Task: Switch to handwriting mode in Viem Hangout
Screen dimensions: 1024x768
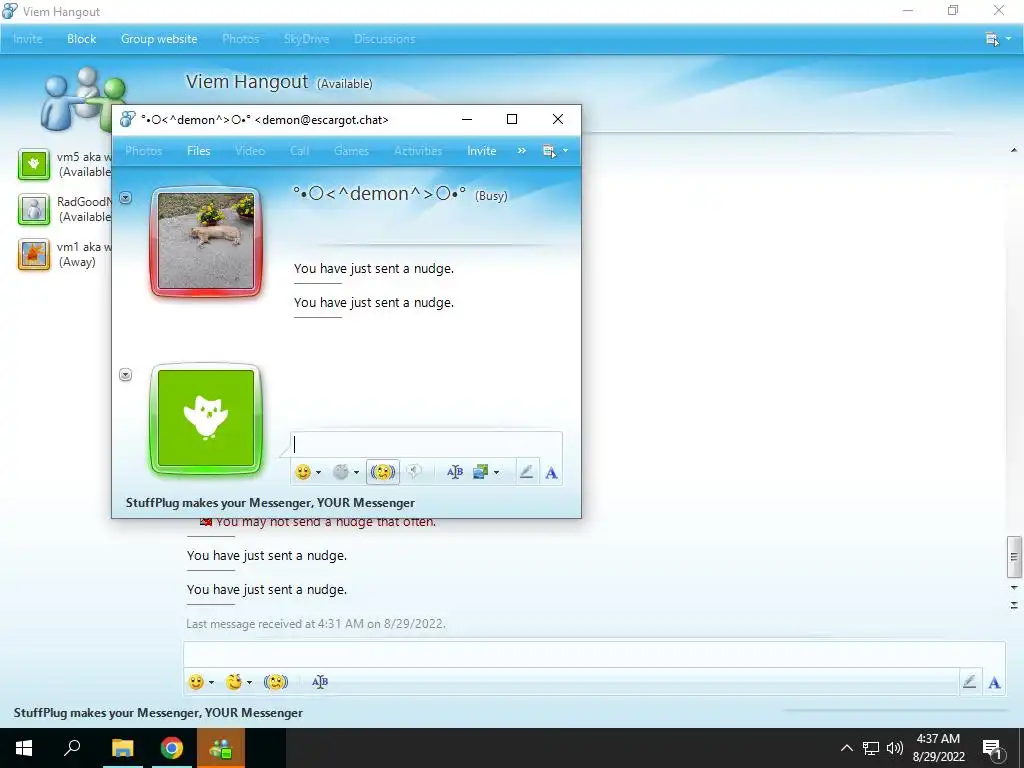Action: (969, 682)
